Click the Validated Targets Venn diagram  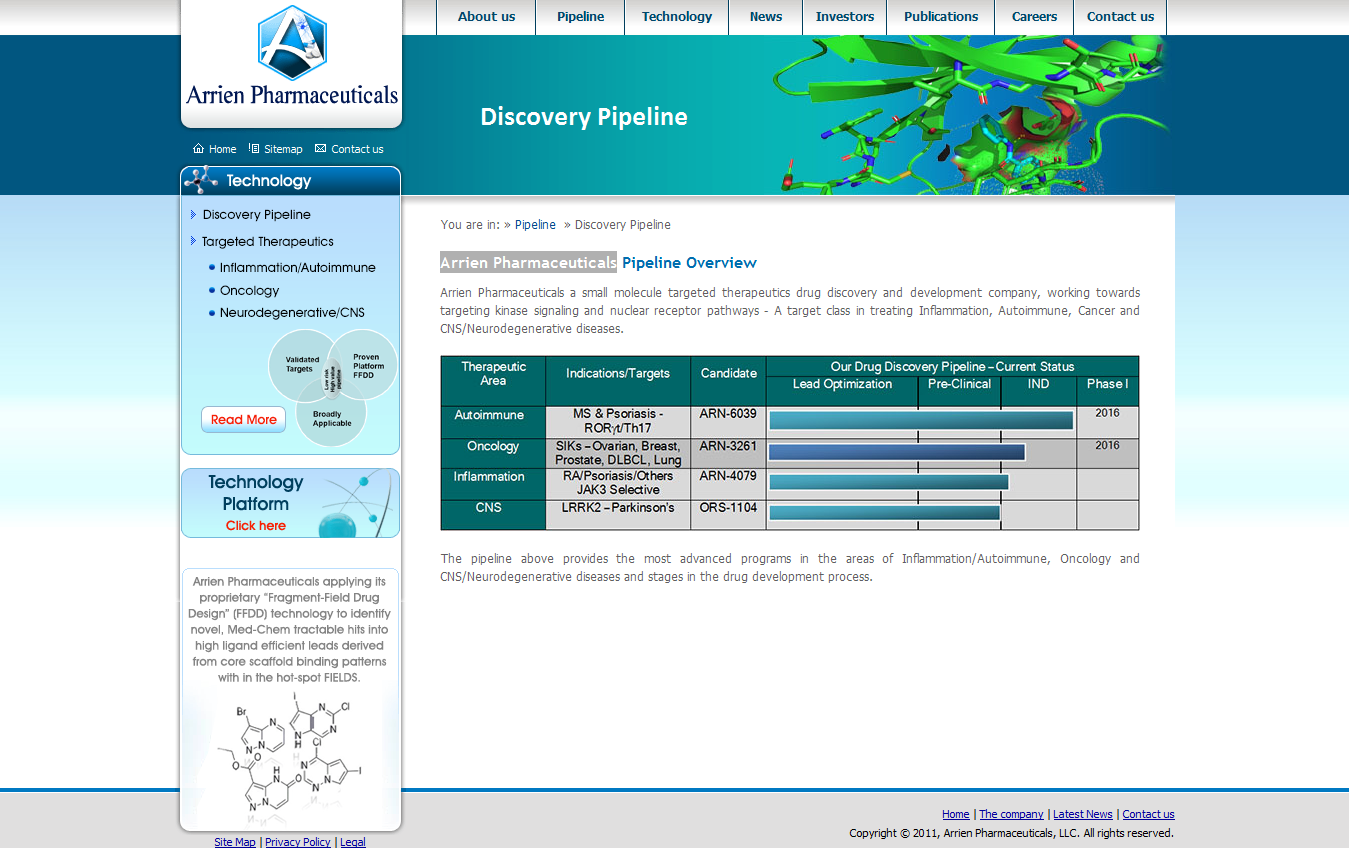click(x=332, y=388)
